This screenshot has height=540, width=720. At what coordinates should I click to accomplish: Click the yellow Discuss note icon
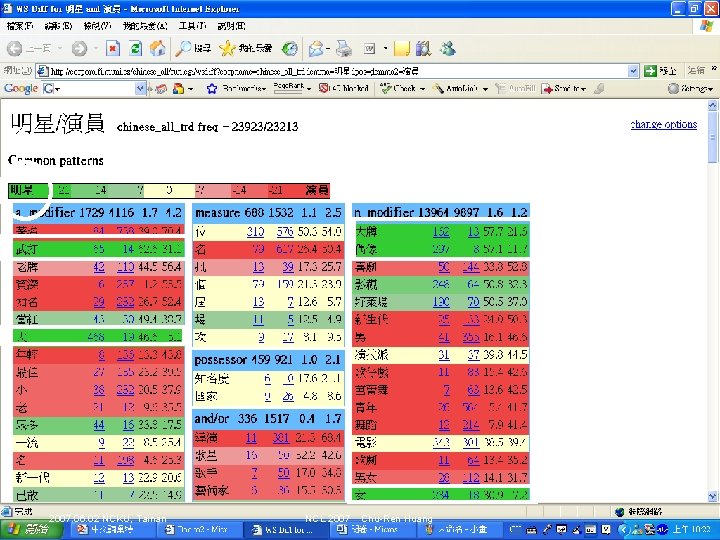tap(401, 48)
